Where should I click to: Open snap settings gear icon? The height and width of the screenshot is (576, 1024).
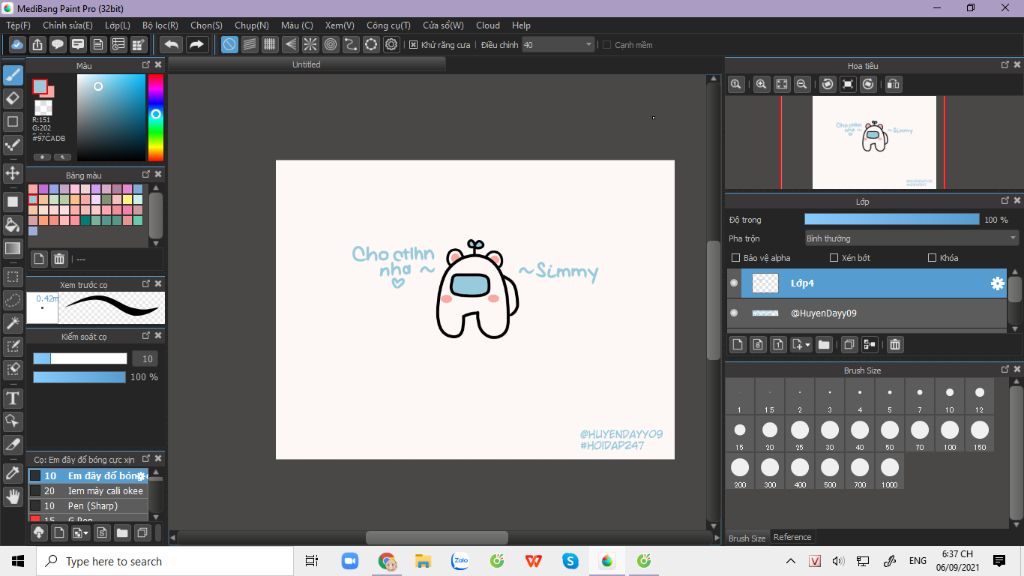[x=391, y=44]
